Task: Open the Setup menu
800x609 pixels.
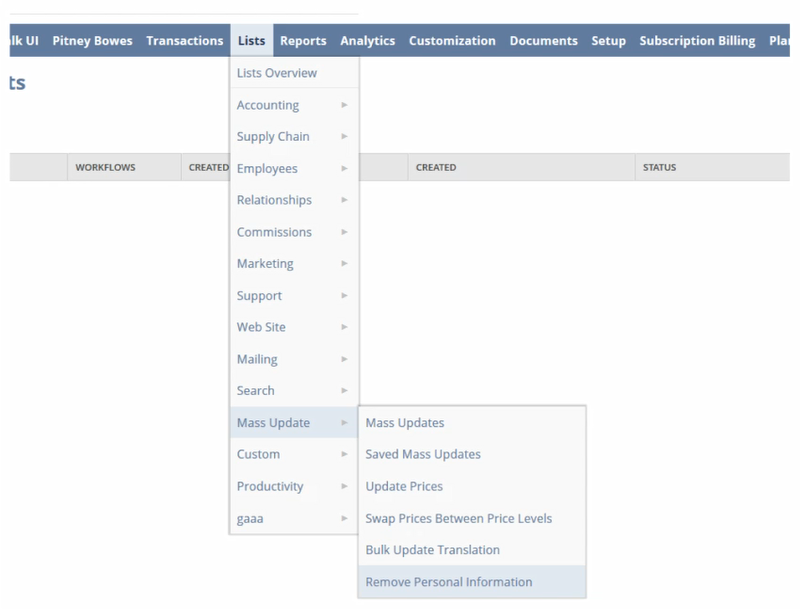Action: (x=609, y=41)
